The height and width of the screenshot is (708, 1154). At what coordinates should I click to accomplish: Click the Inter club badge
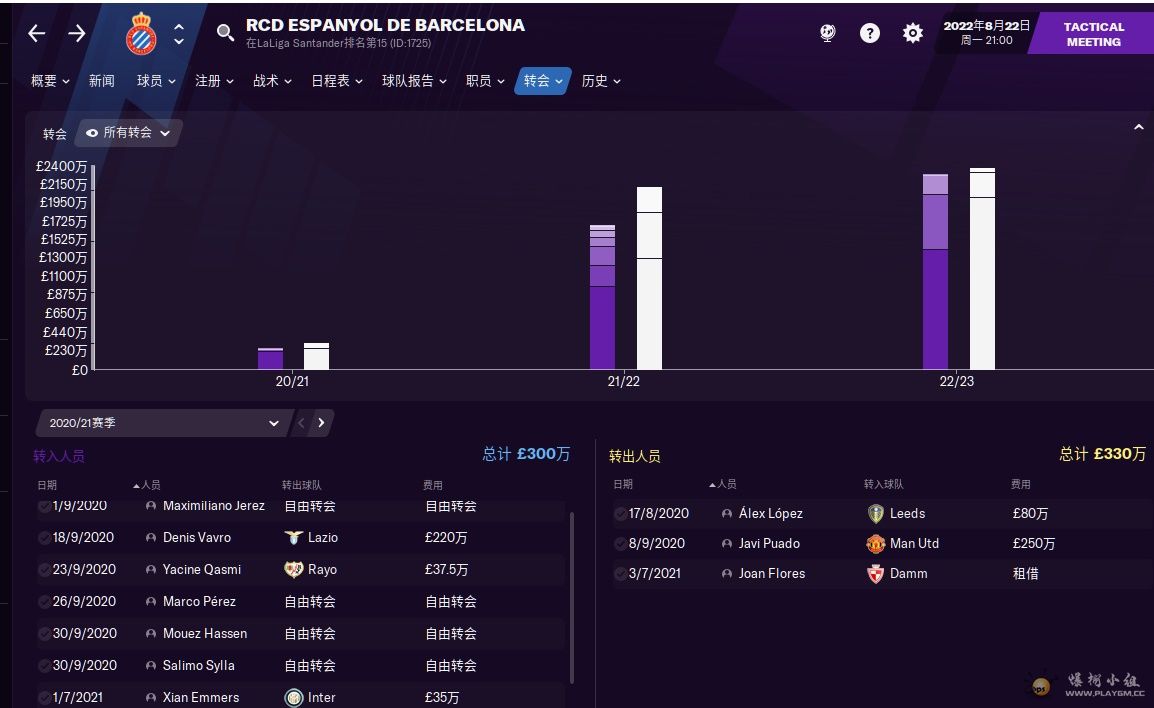[x=294, y=697]
